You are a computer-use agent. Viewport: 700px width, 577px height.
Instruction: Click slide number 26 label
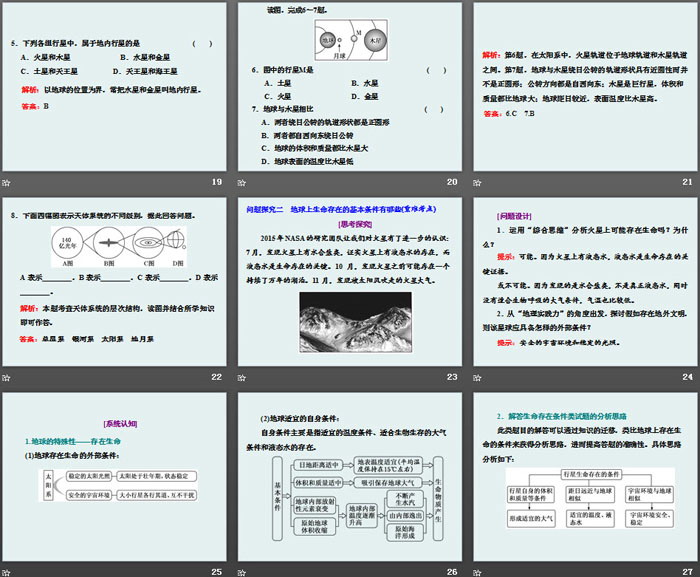click(x=452, y=572)
